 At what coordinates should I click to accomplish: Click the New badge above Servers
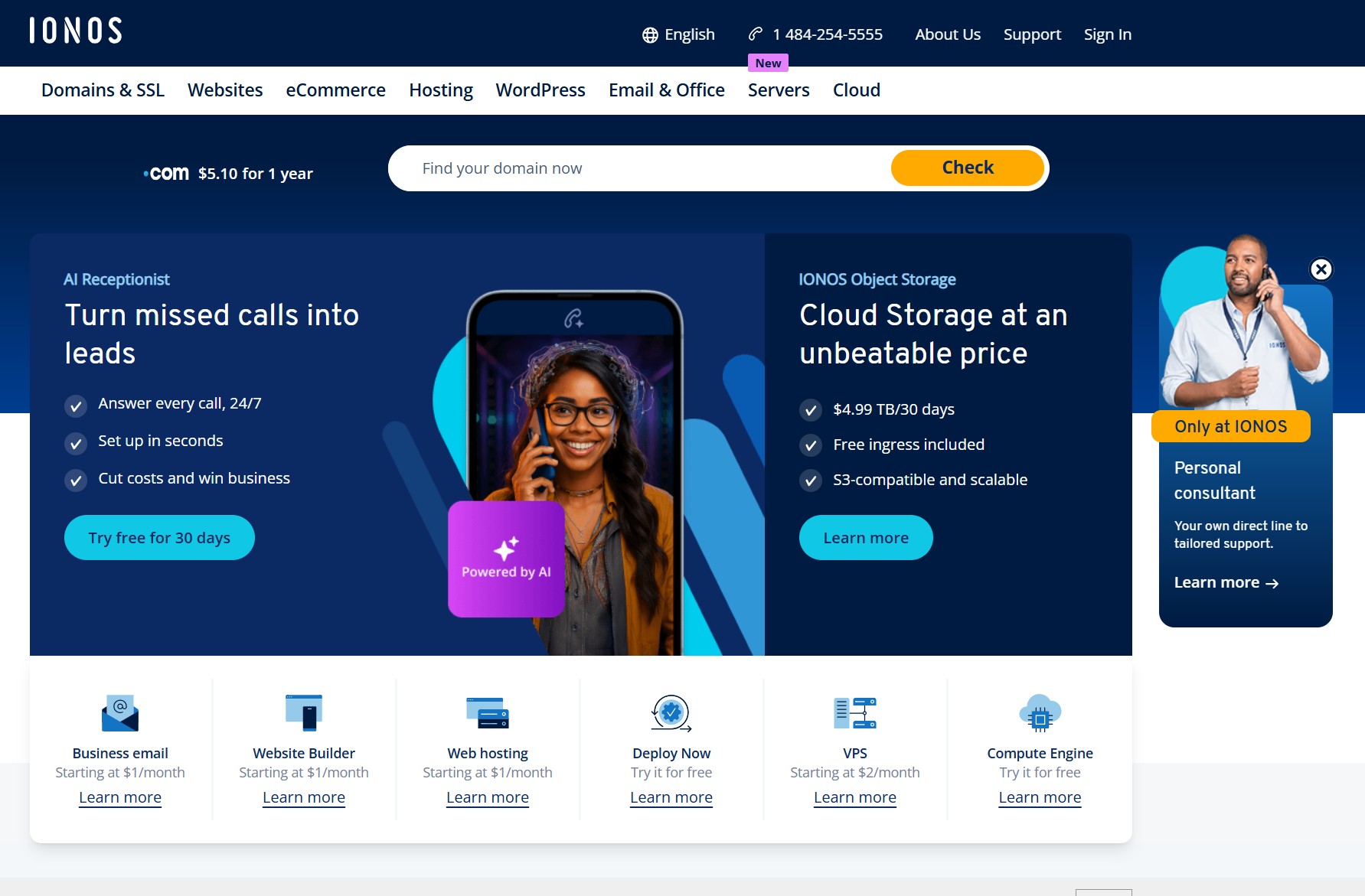[x=768, y=63]
